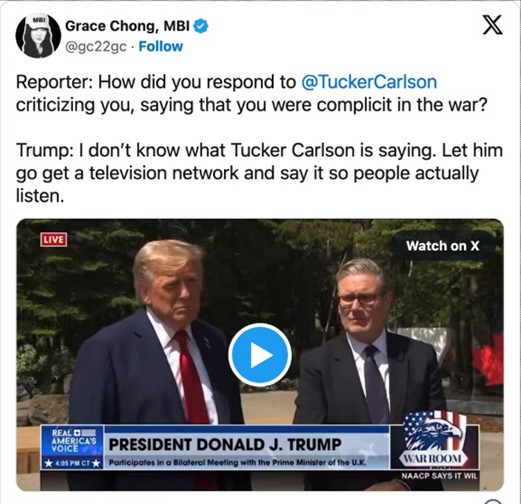This screenshot has height=504, width=521.
Task: Click the @gc22gc handle
Action: (96, 47)
